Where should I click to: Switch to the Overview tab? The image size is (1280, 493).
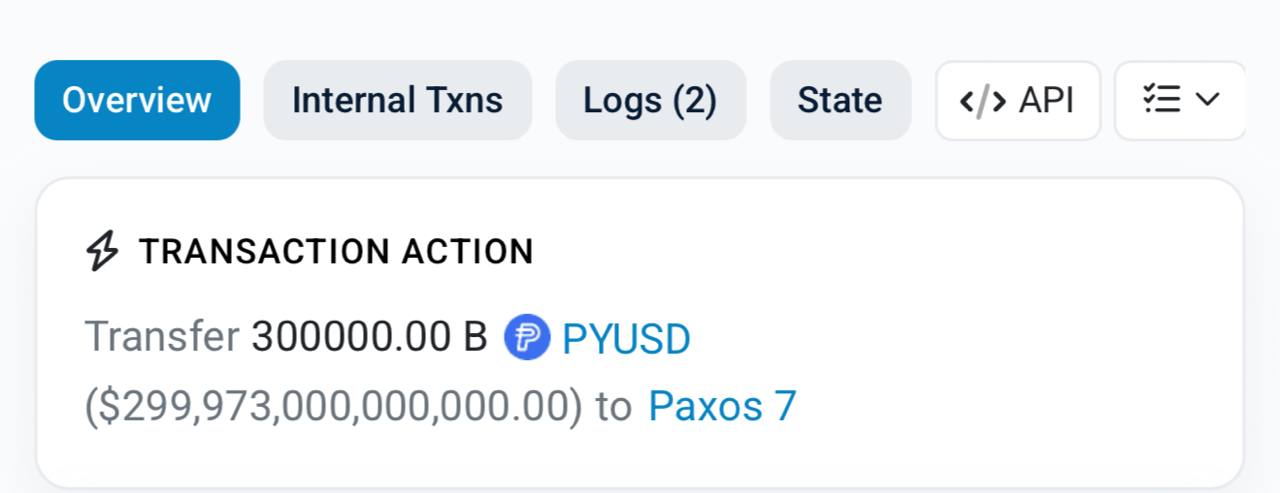(x=137, y=100)
